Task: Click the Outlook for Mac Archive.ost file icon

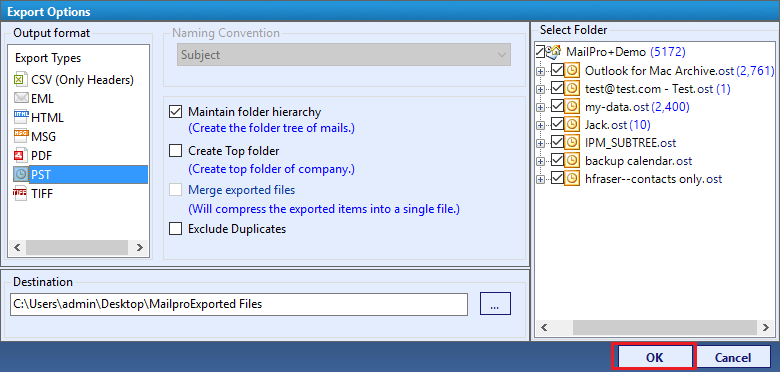Action: pos(572,71)
